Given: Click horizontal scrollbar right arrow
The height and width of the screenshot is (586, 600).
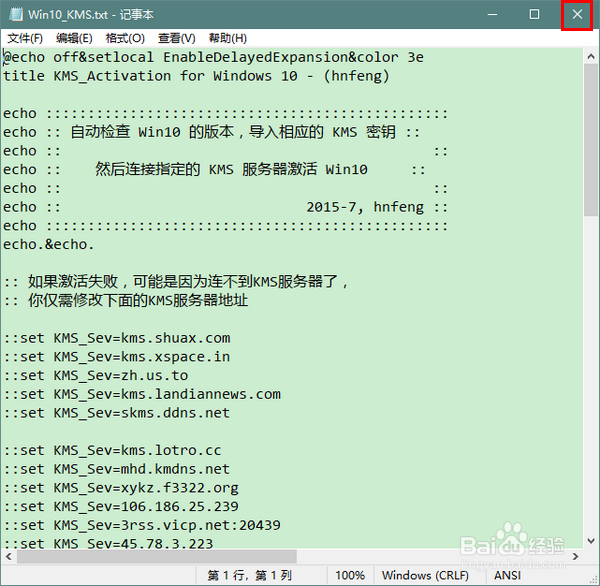Looking at the screenshot, I should 575,556.
